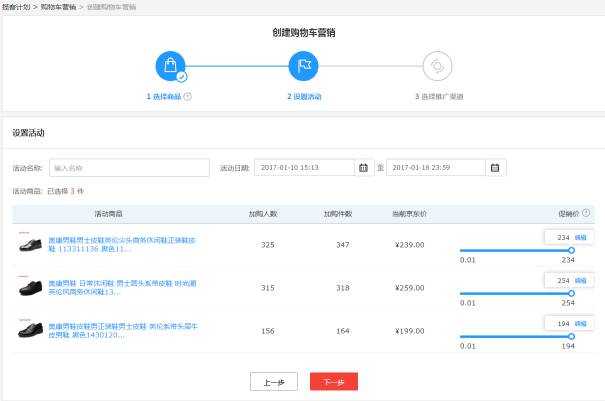
Task: Click the step 1 shopping bag icon
Action: point(170,66)
